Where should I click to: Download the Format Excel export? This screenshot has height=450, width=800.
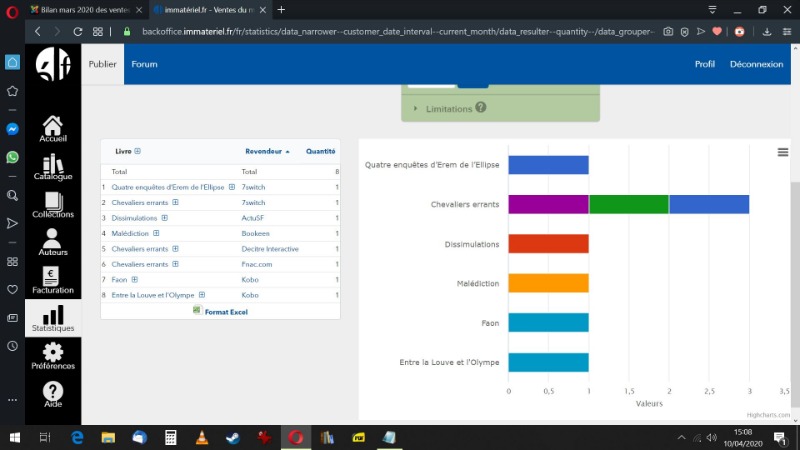(x=225, y=312)
